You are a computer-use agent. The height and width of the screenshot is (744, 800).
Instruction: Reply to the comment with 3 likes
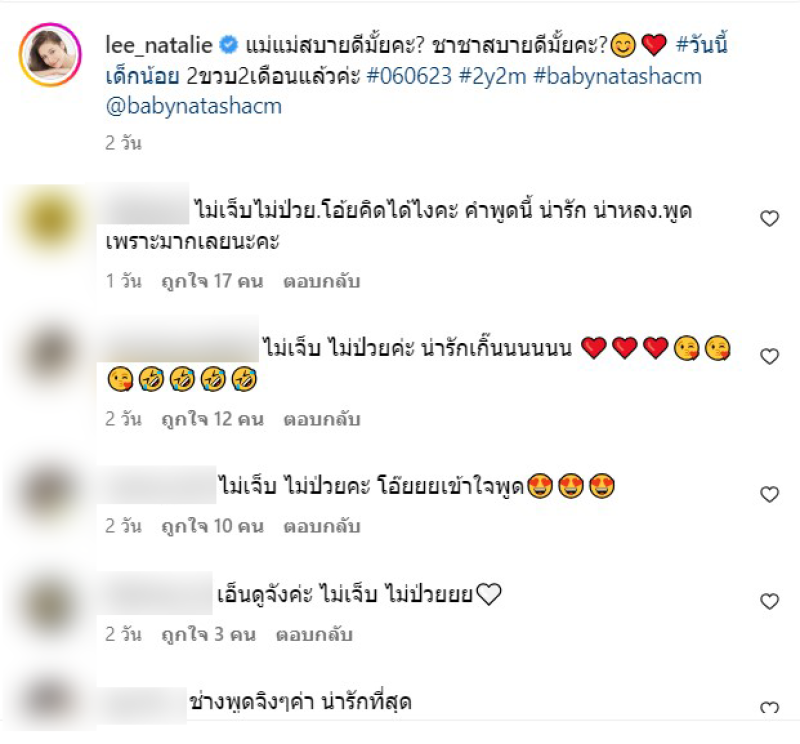314,634
